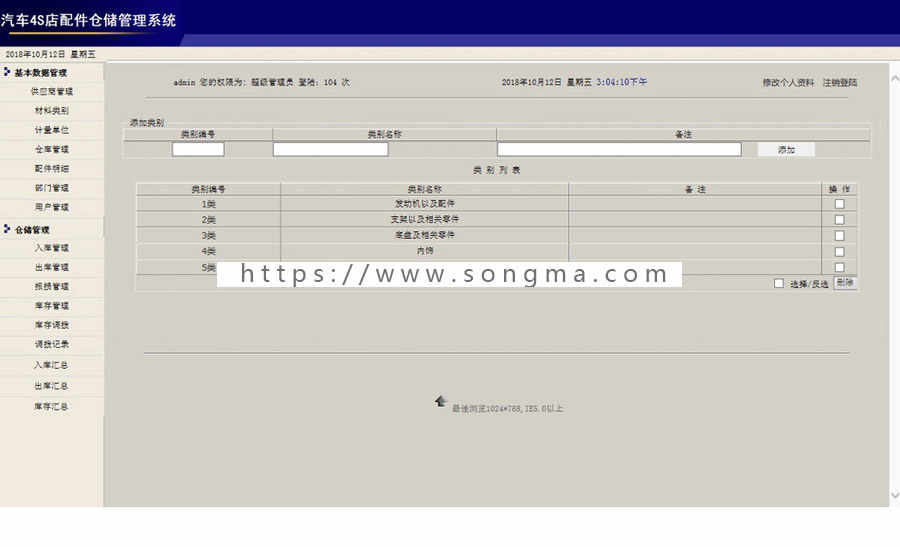Viewport: 900px width, 547px height.
Task: Click the 修改个人资料 link
Action: pos(788,82)
